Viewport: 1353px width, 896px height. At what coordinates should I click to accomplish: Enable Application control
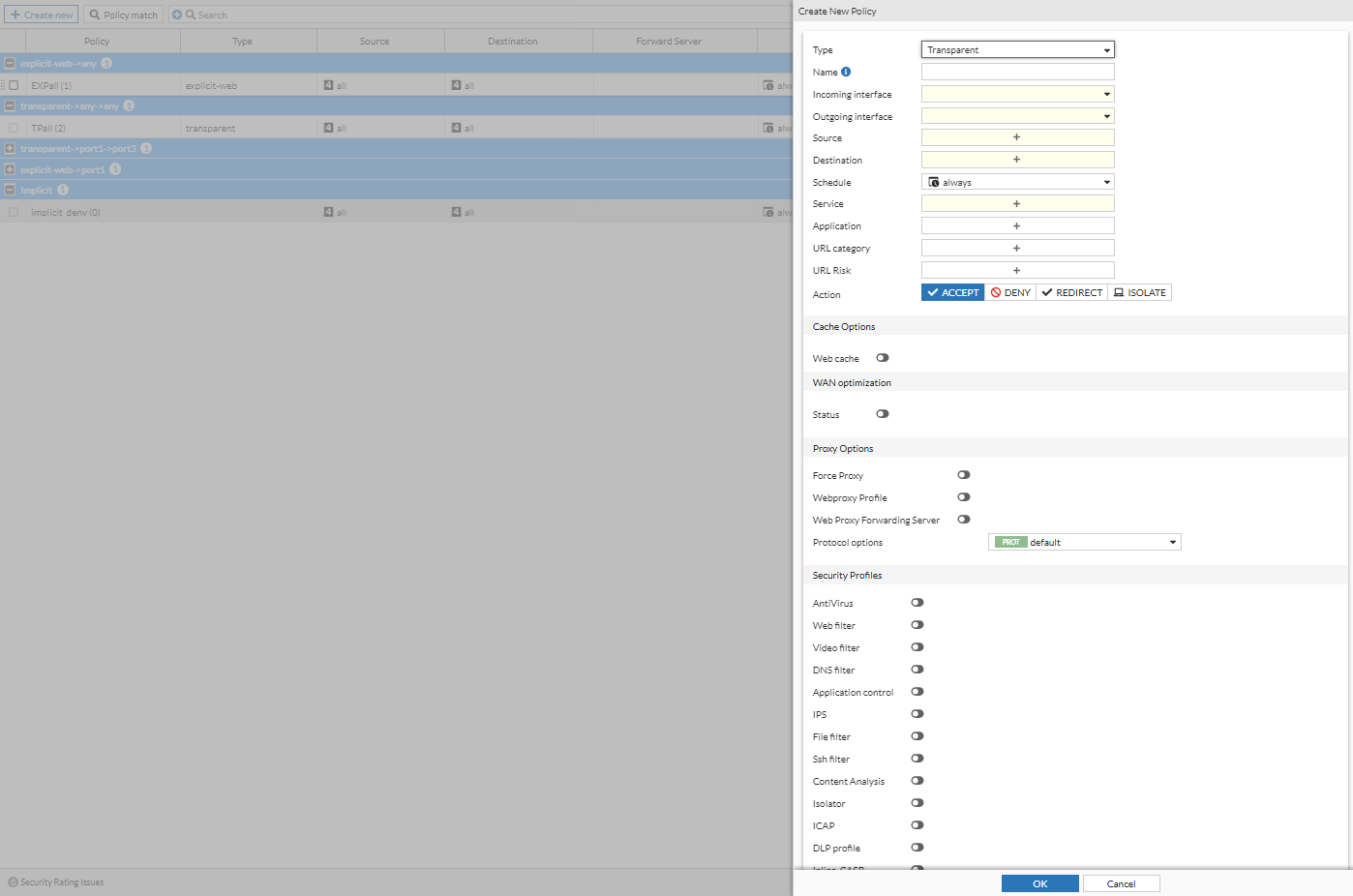[917, 692]
